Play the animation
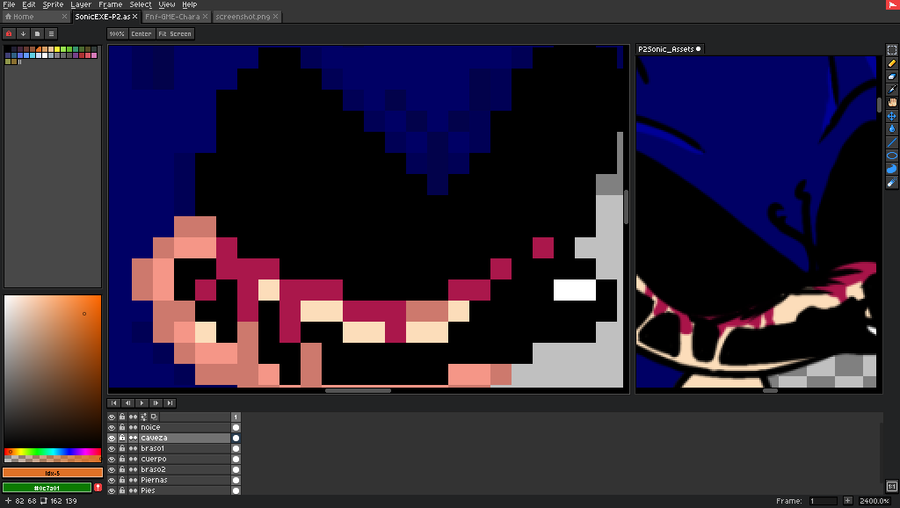The height and width of the screenshot is (508, 900). point(141,403)
